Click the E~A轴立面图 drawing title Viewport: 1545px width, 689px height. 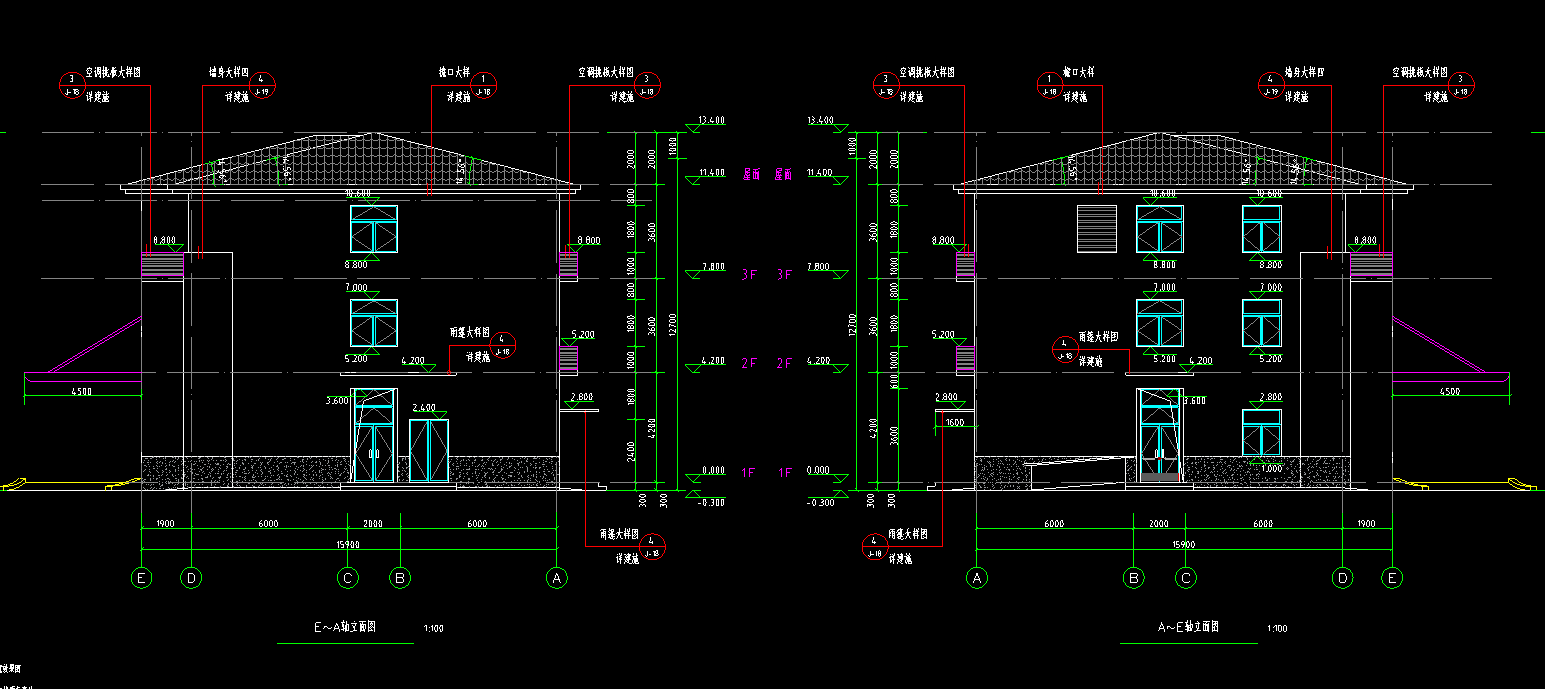pyautogui.click(x=345, y=628)
